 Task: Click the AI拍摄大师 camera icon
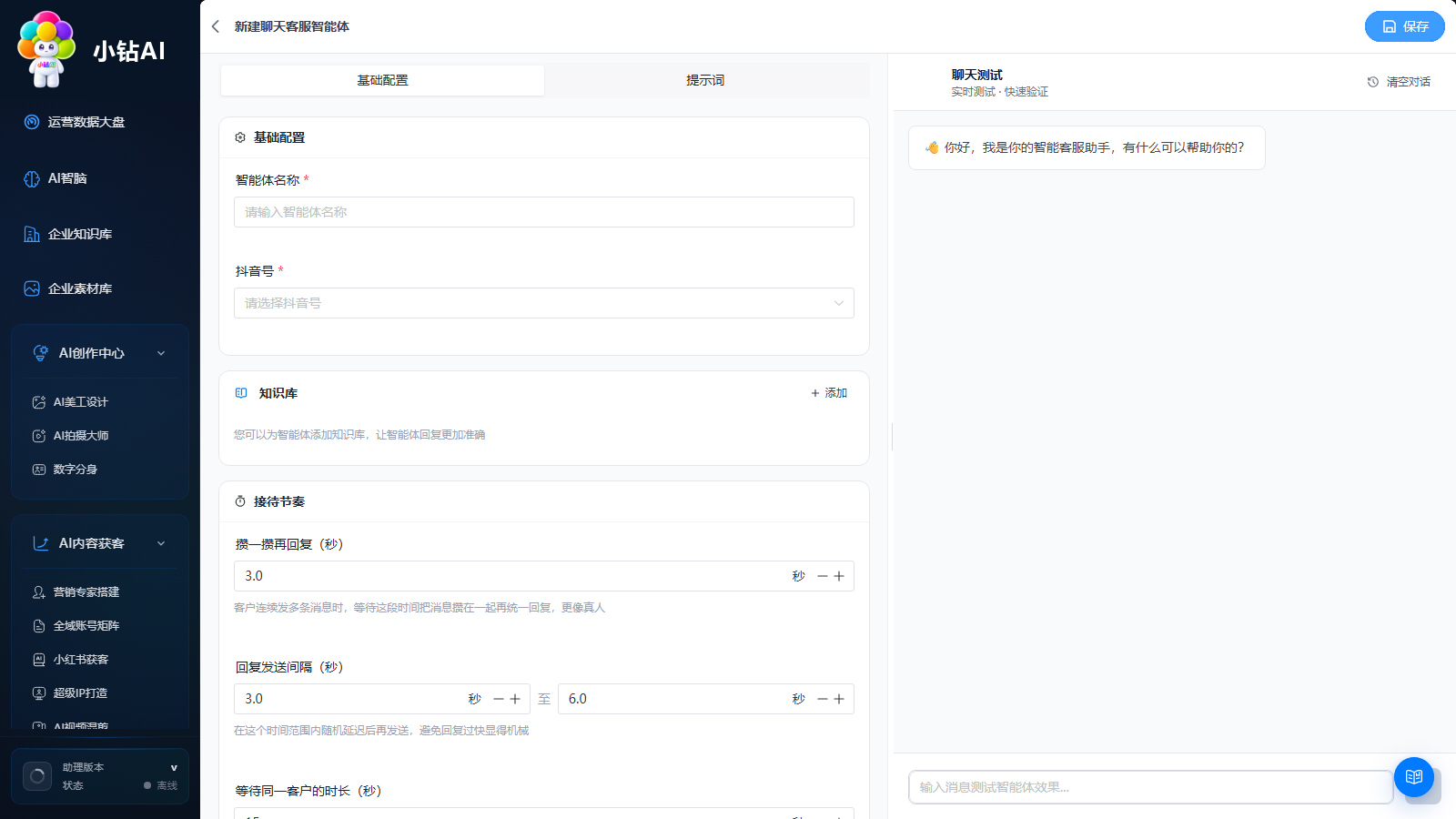click(39, 436)
